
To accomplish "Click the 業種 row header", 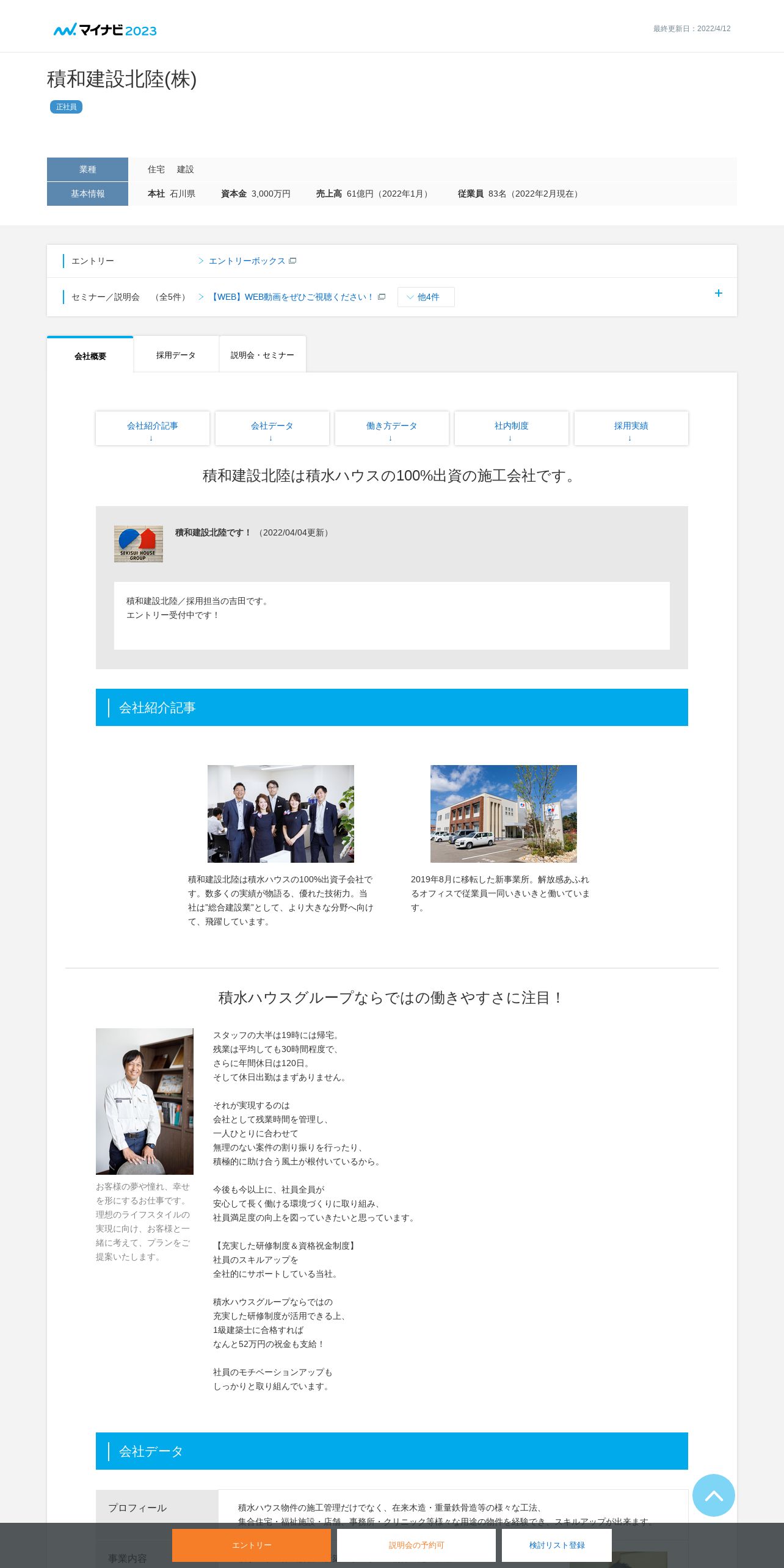I will point(87,169).
